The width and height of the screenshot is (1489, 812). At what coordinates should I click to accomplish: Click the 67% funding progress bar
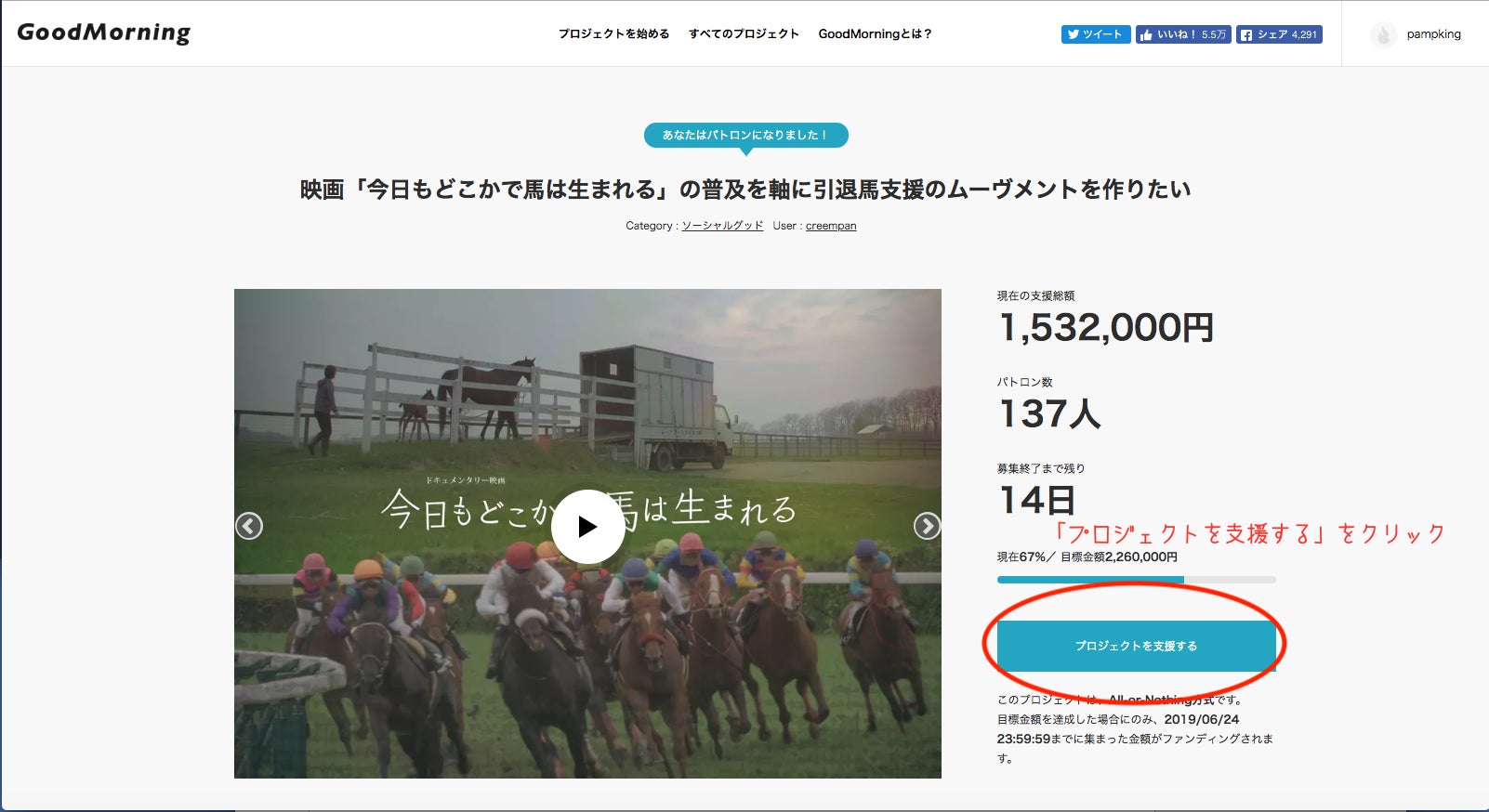point(1136,580)
